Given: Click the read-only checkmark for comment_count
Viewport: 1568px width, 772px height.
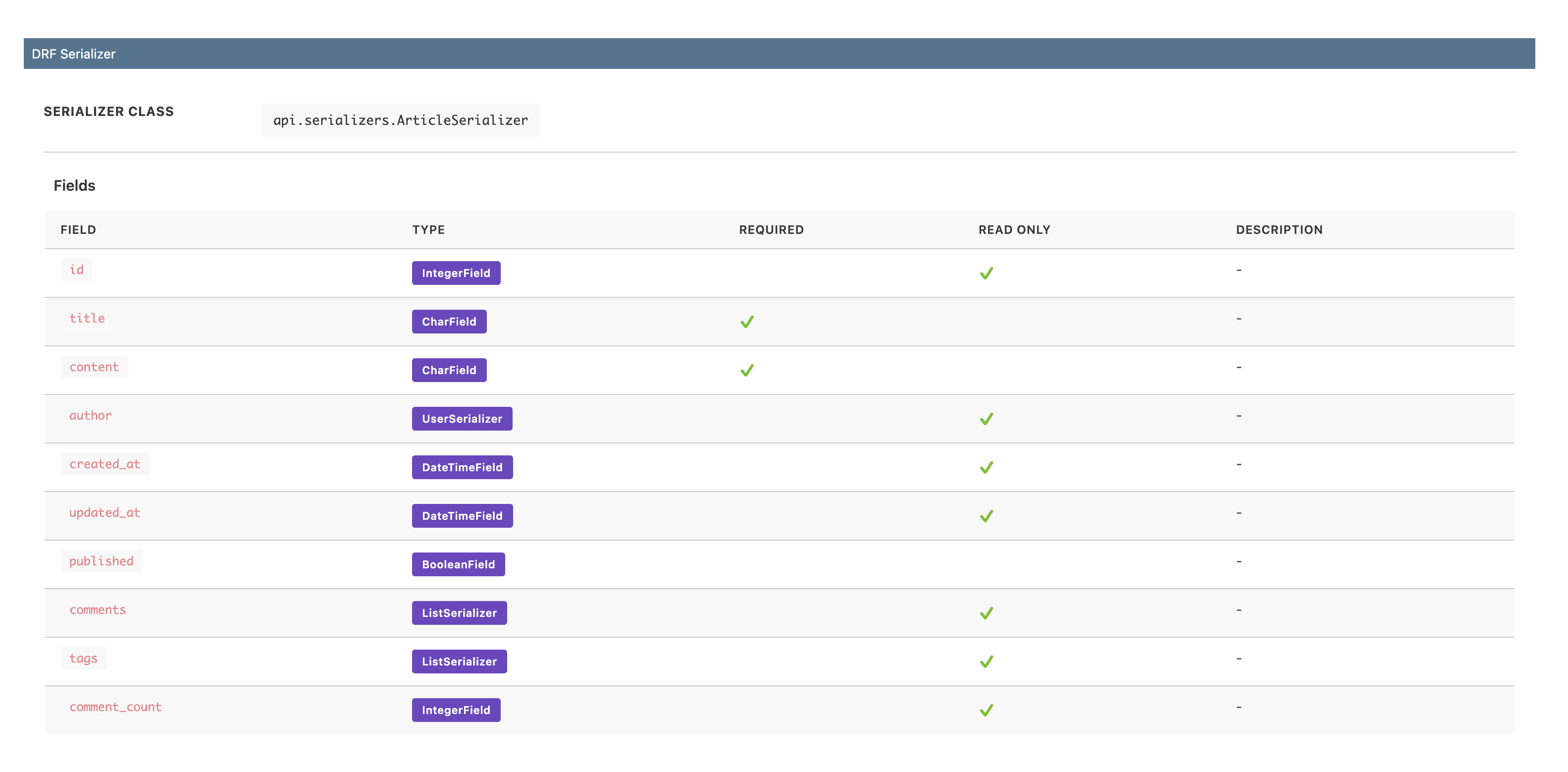Looking at the screenshot, I should pyautogui.click(x=986, y=711).
